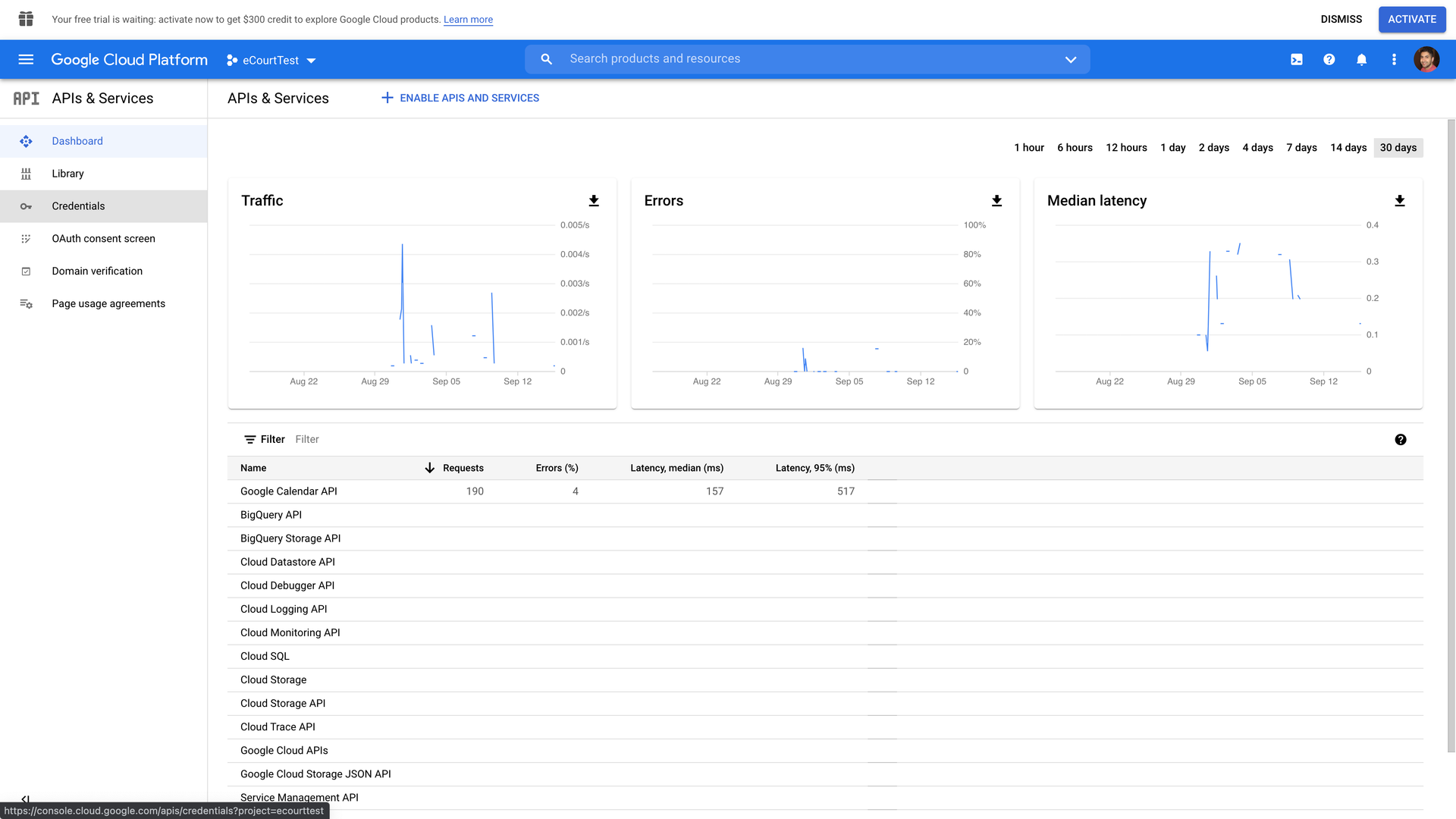This screenshot has width=1456, height=819.
Task: Click the table help circle icon
Action: point(1401,439)
